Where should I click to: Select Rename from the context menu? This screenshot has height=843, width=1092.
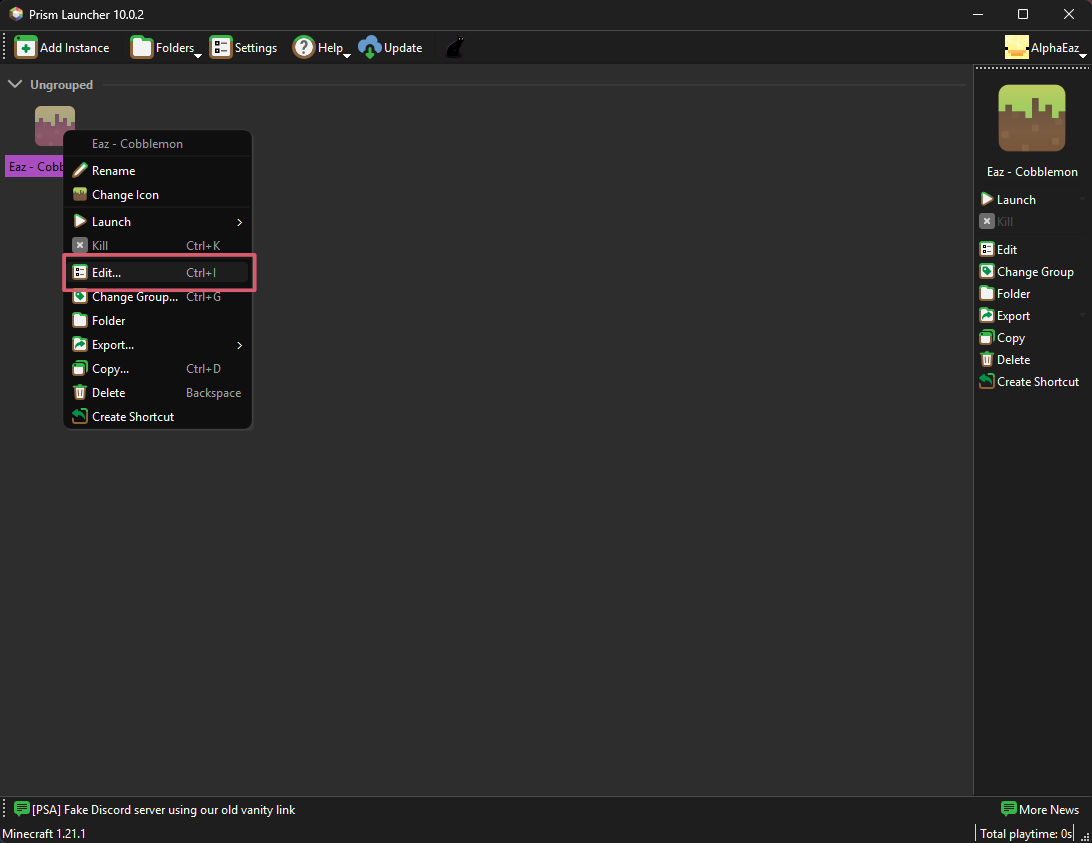tap(113, 170)
